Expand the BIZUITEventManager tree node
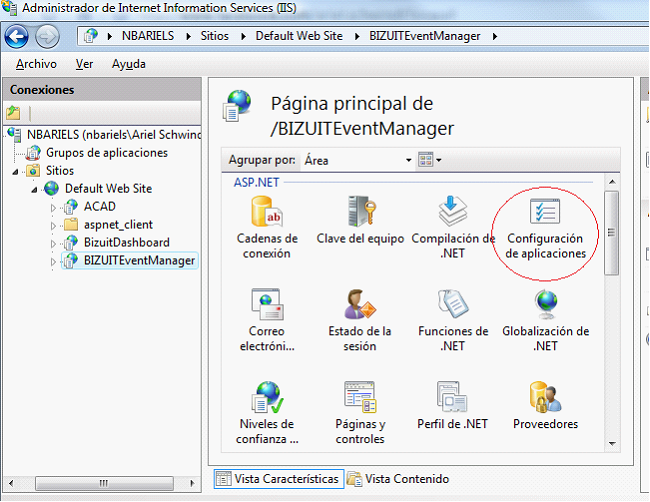This screenshot has height=502, width=650. click(x=53, y=262)
